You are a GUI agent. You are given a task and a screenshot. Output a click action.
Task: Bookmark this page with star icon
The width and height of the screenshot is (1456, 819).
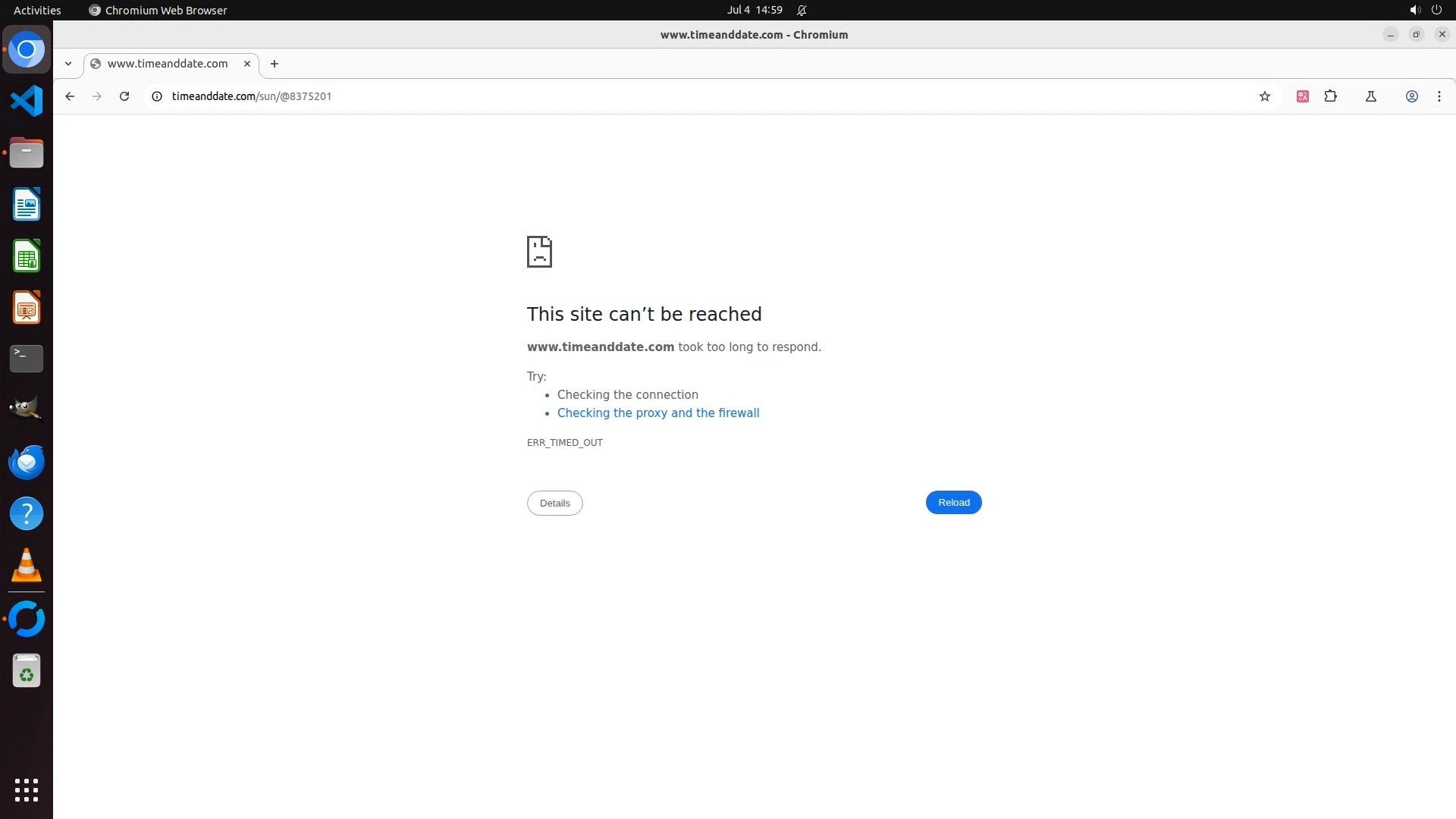[1264, 96]
